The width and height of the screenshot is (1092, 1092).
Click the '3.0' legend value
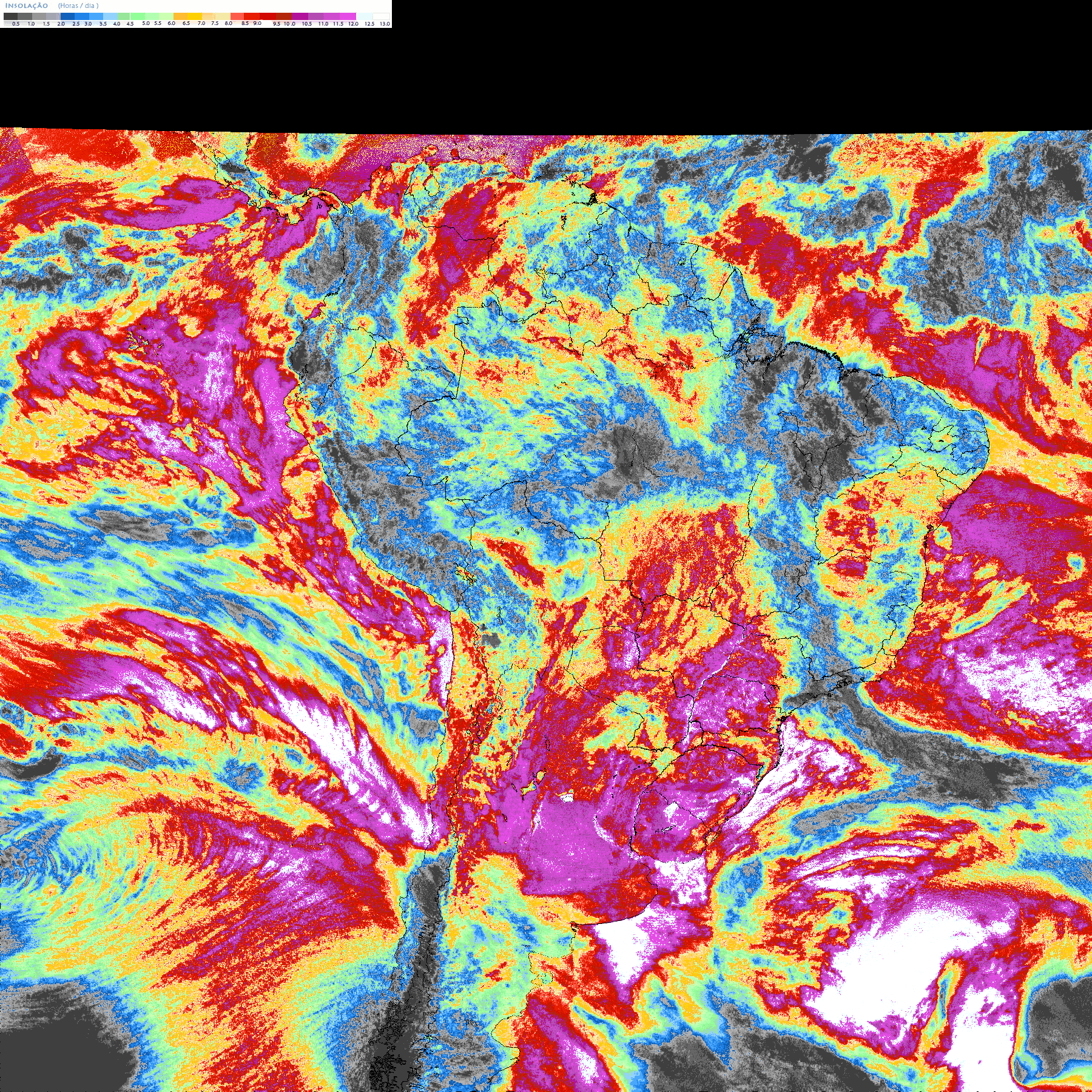click(x=88, y=24)
